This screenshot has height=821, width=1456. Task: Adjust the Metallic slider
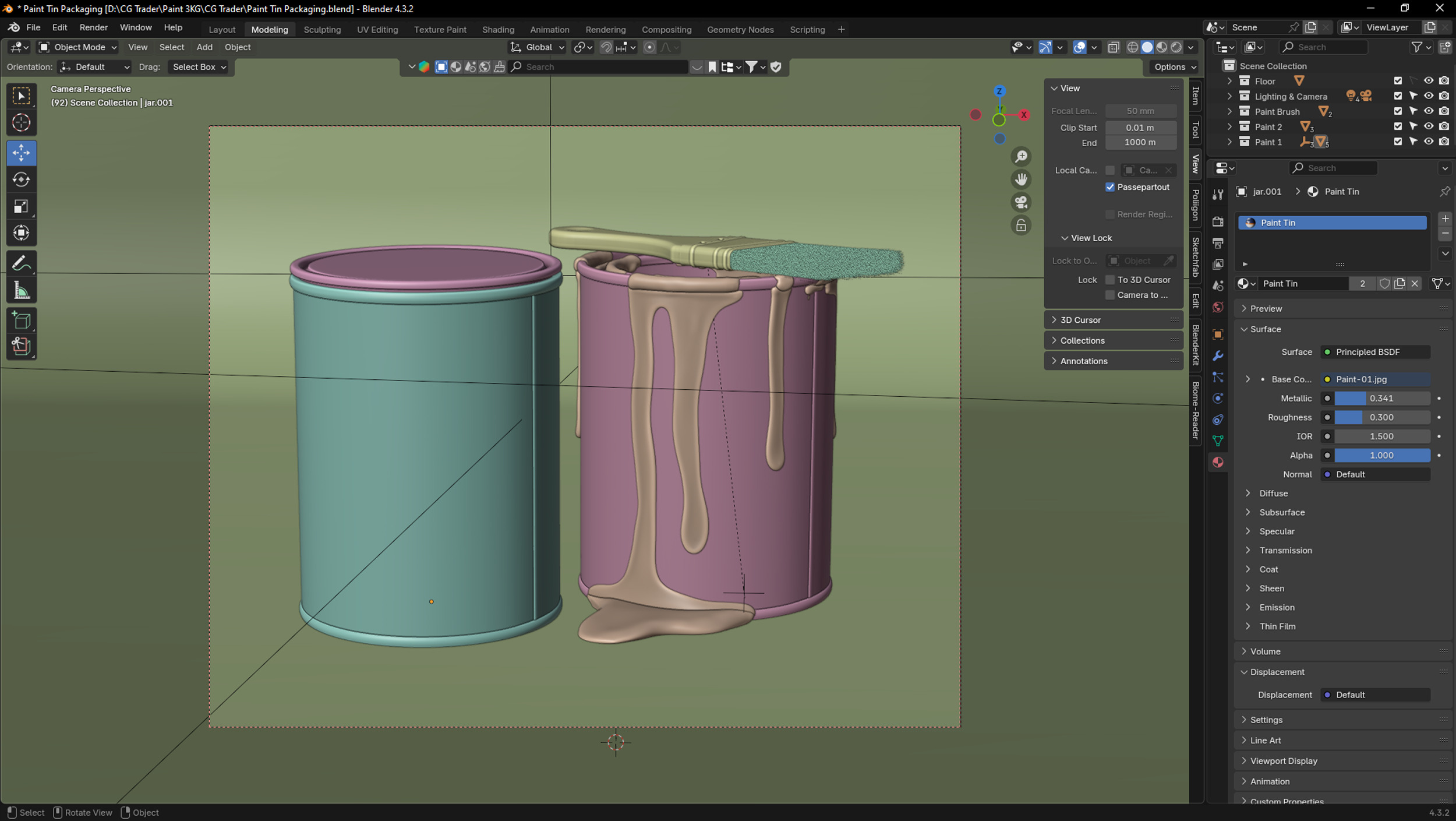coord(1382,399)
